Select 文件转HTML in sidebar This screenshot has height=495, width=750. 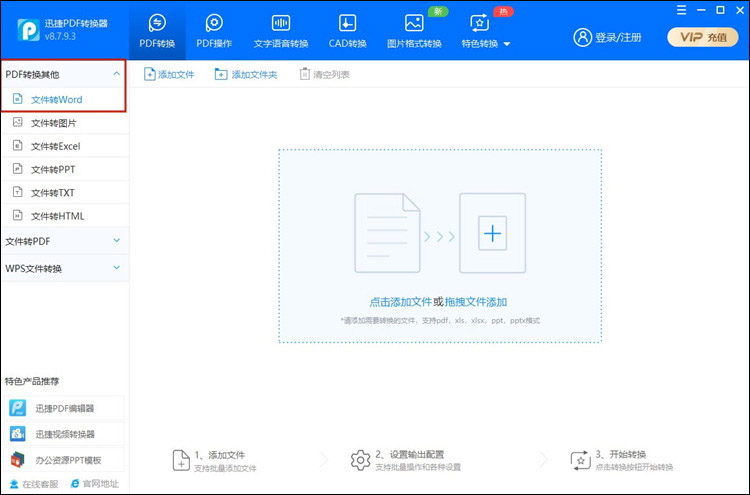point(65,216)
